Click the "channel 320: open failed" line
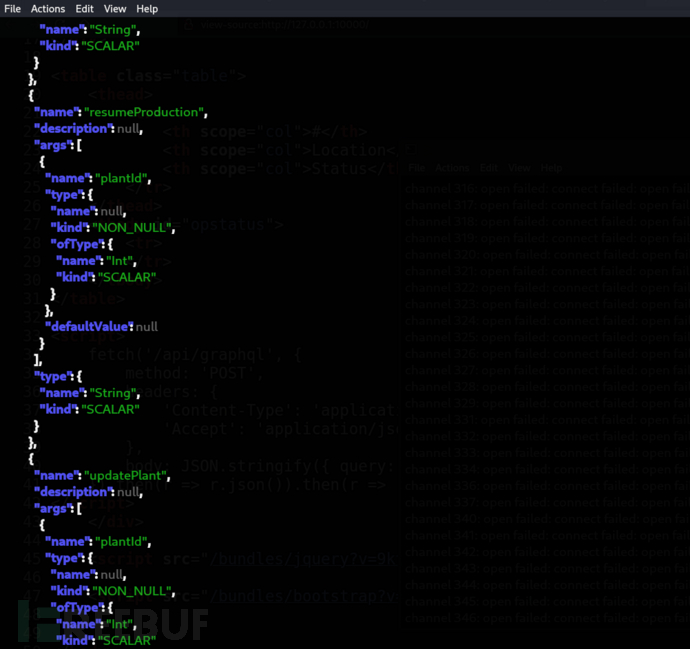 [x=547, y=255]
